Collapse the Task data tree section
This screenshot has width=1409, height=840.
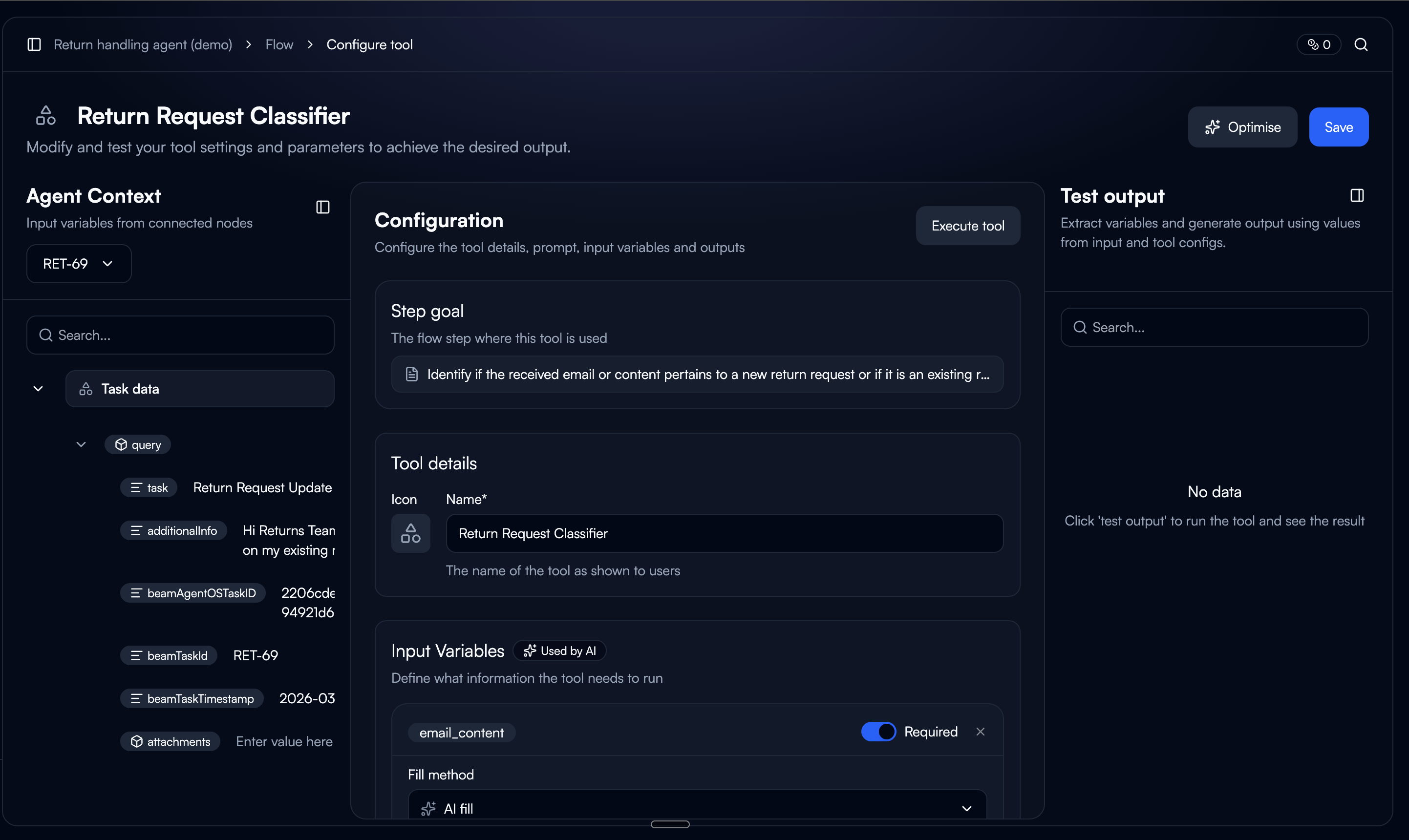tap(38, 389)
